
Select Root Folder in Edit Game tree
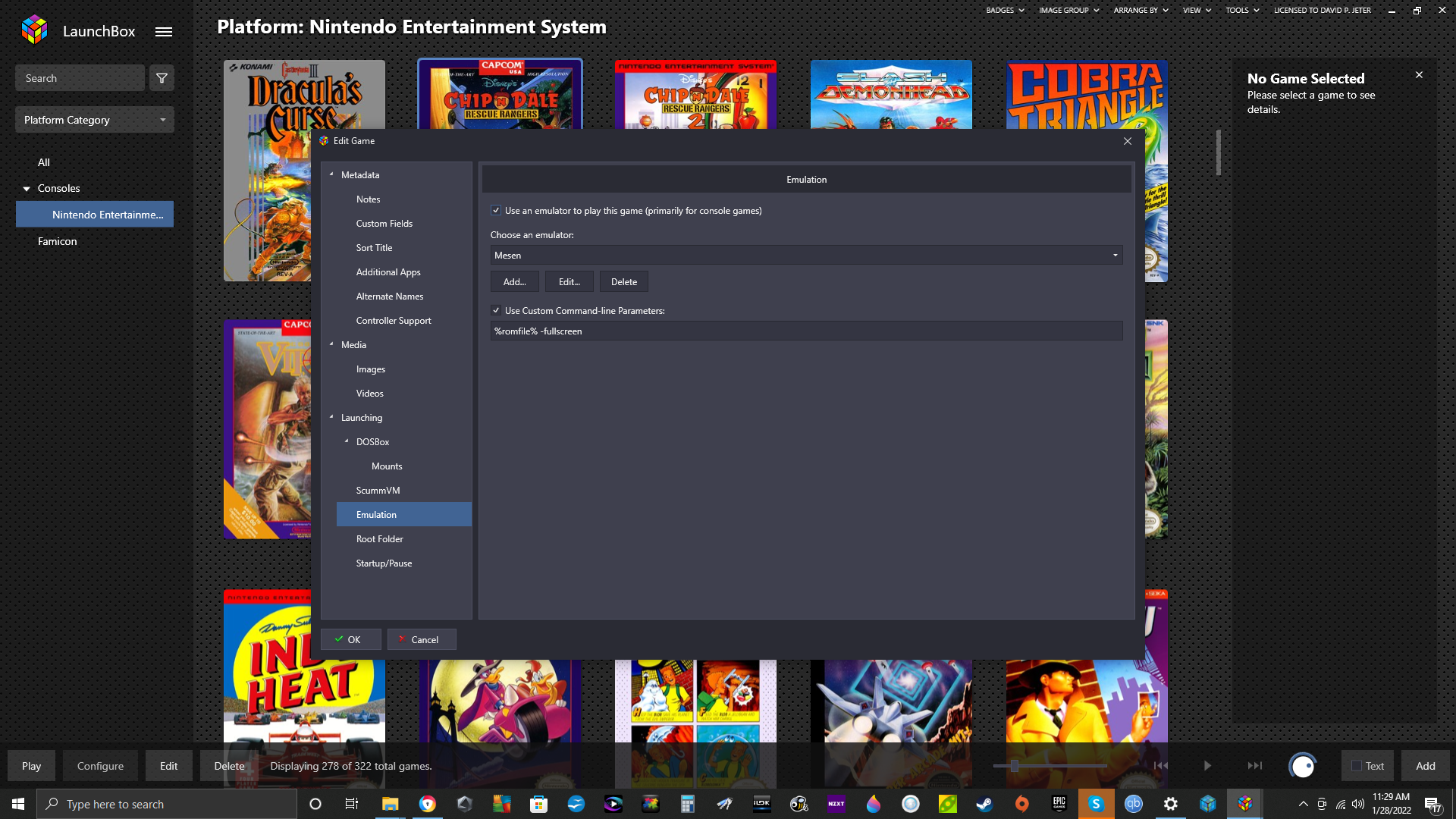click(x=379, y=539)
